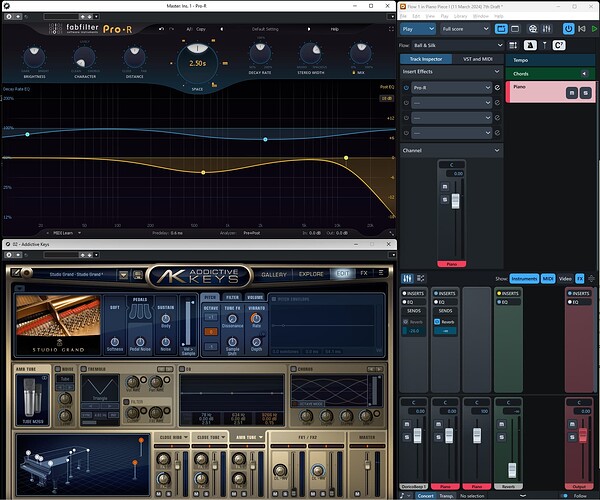Select Transposed pitch in the status bar
600x500 pixels.
click(446, 496)
